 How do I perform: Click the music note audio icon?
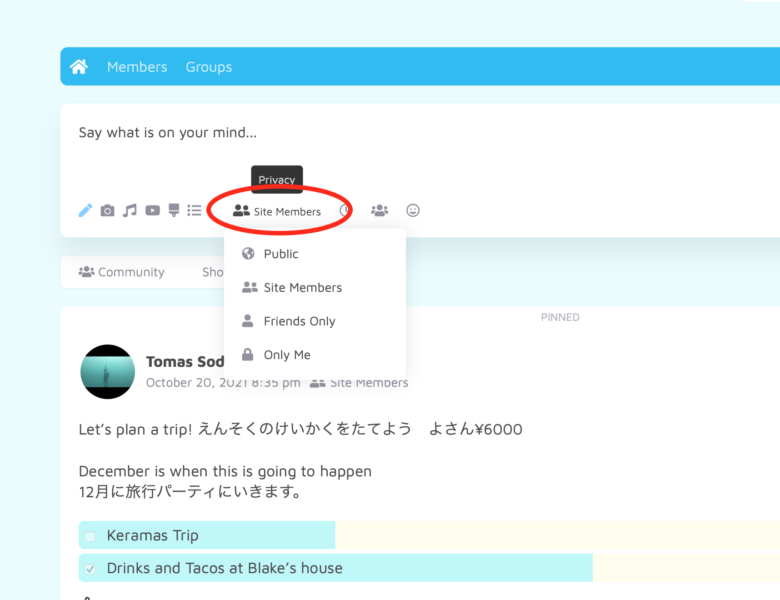click(130, 211)
